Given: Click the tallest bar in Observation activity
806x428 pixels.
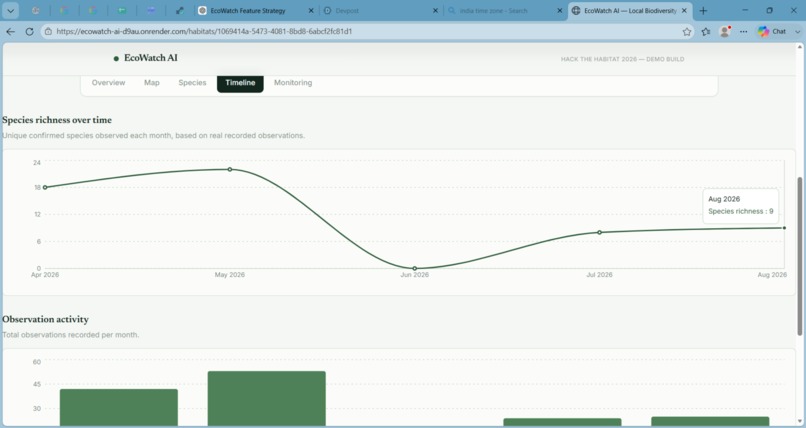Looking at the screenshot, I should [267, 399].
